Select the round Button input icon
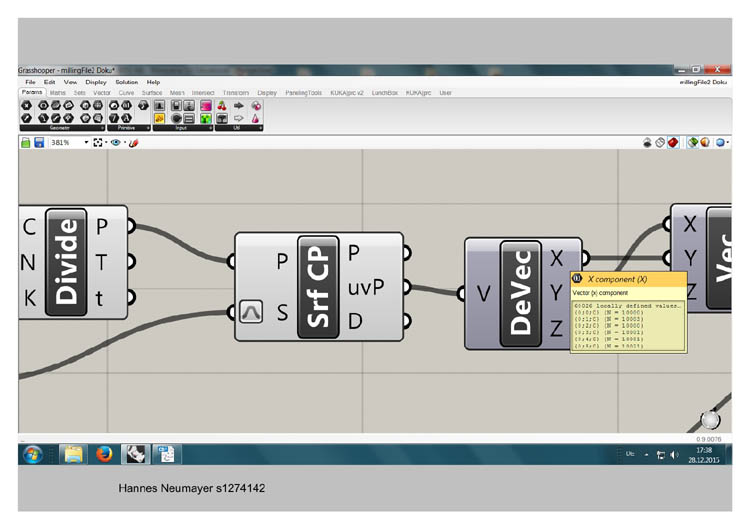 [176, 118]
